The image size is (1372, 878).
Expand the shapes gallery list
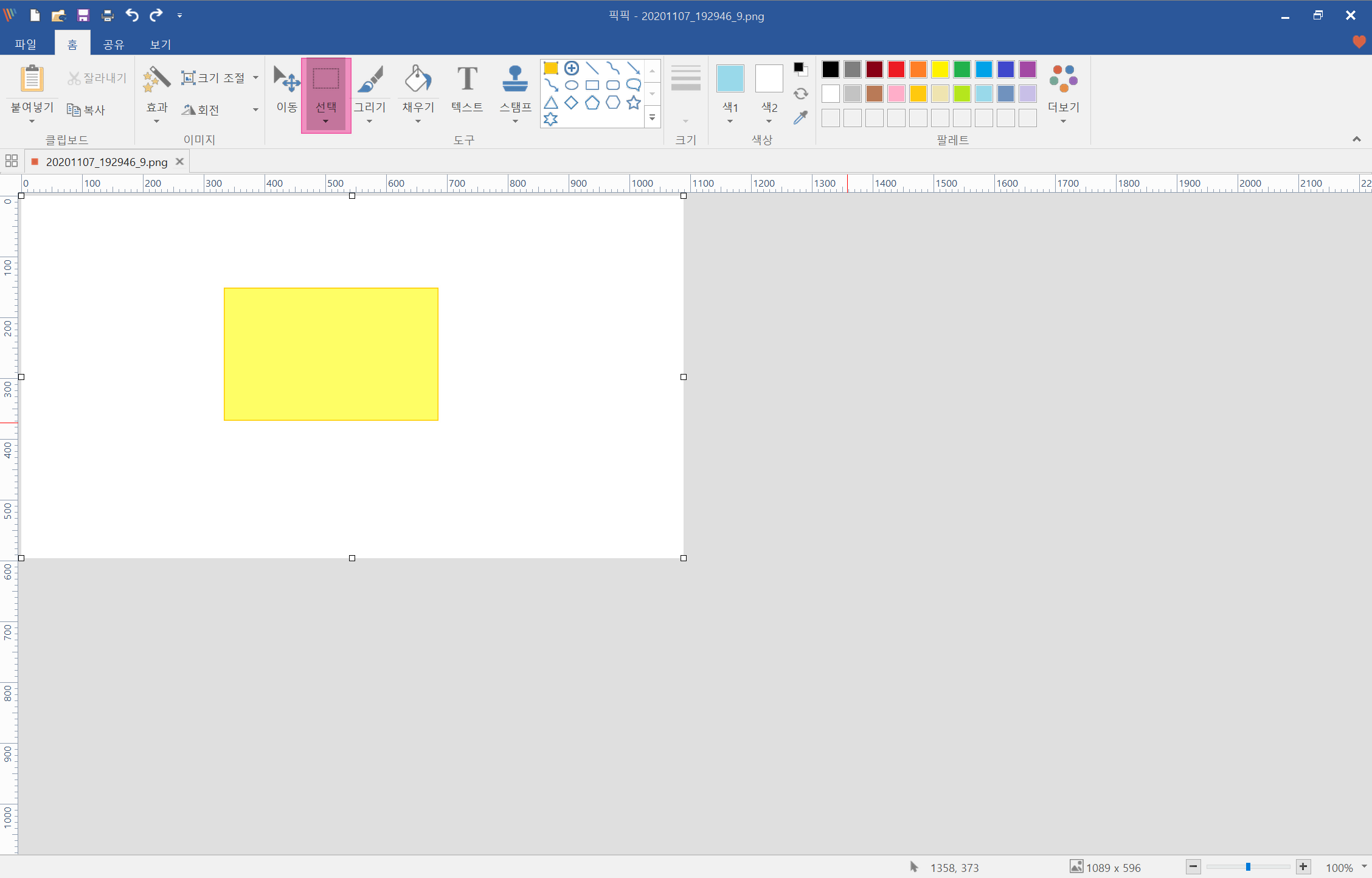[652, 118]
